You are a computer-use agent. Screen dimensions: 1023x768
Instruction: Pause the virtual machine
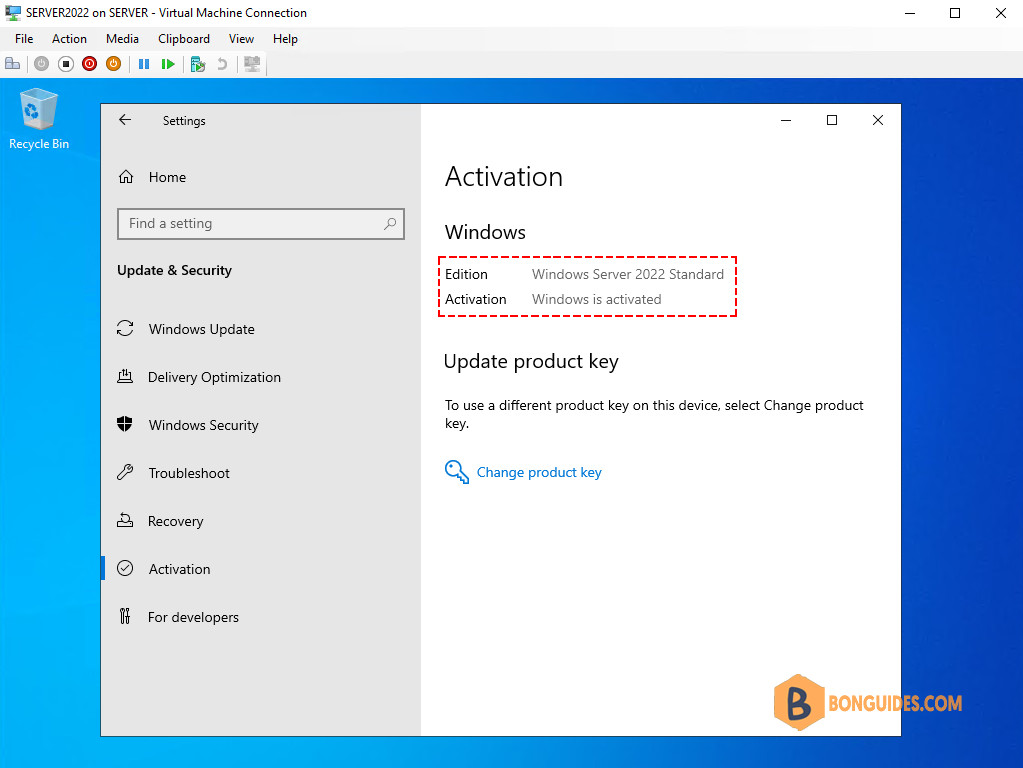144,64
